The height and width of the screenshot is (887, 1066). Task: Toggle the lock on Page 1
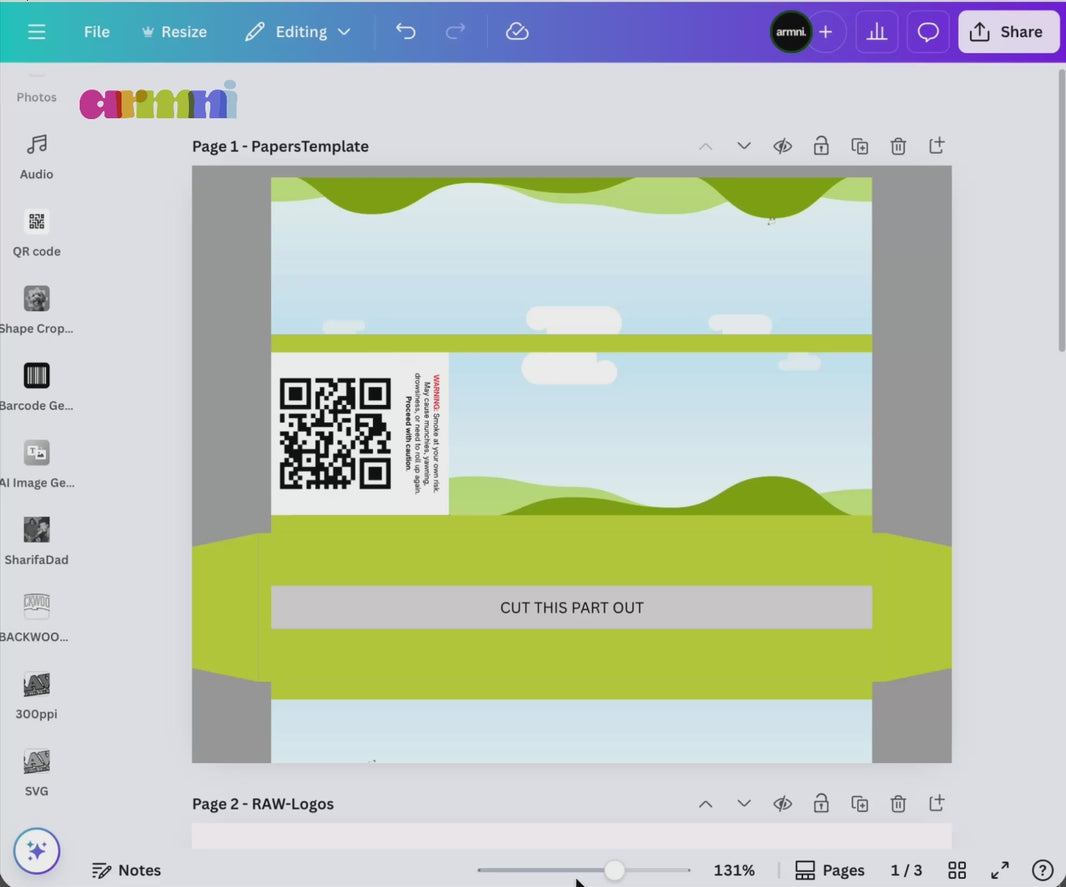tap(821, 146)
